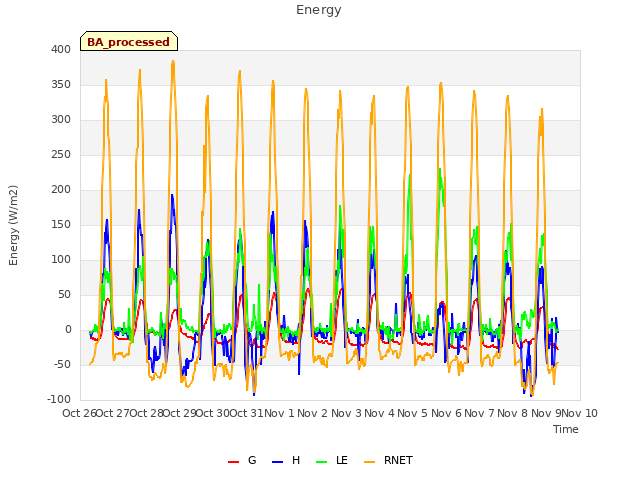Click the 250 y-axis tick label
640x480 pixels.
[x=61, y=155]
